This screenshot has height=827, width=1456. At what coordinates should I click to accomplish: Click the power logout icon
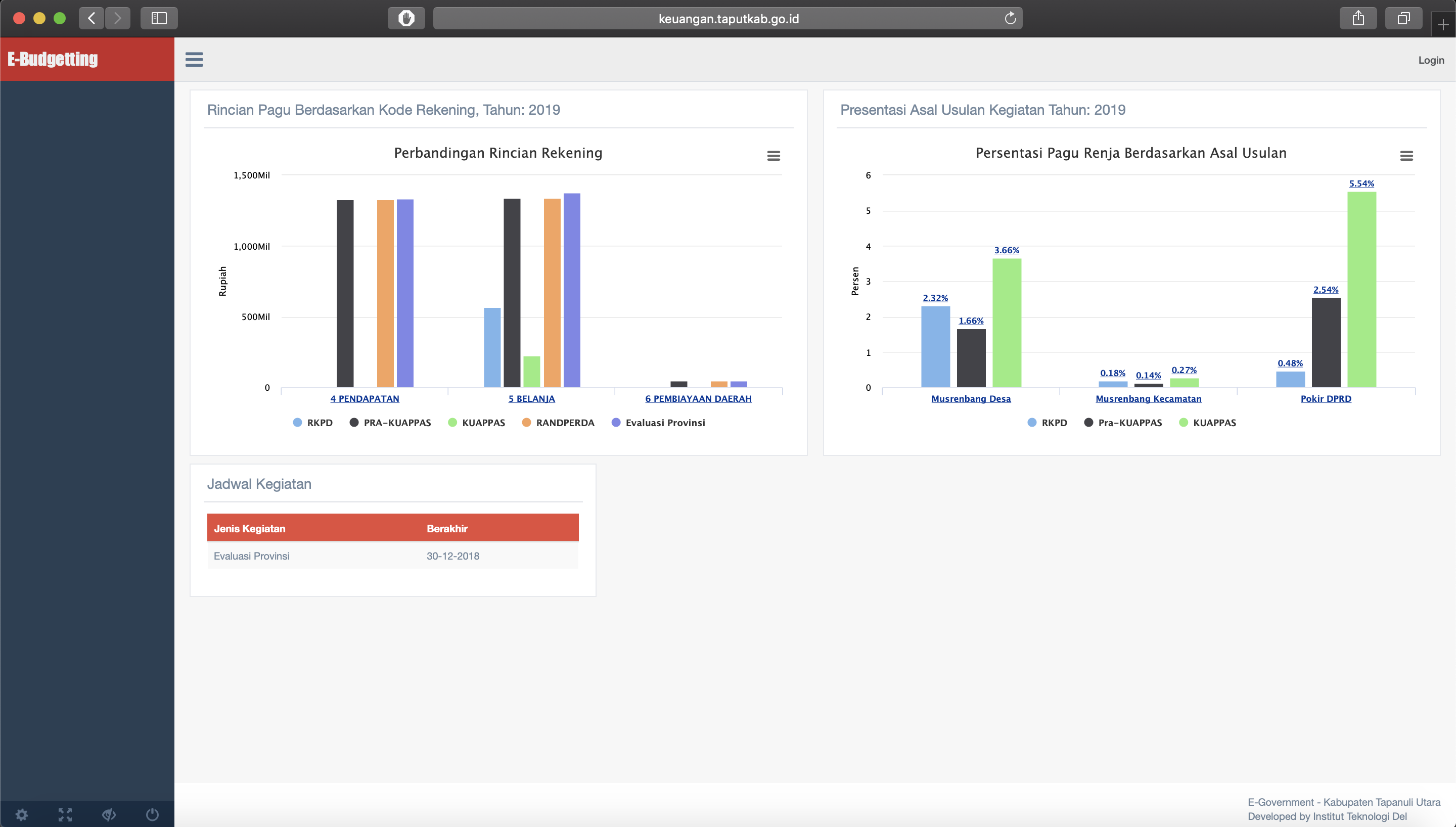click(152, 814)
